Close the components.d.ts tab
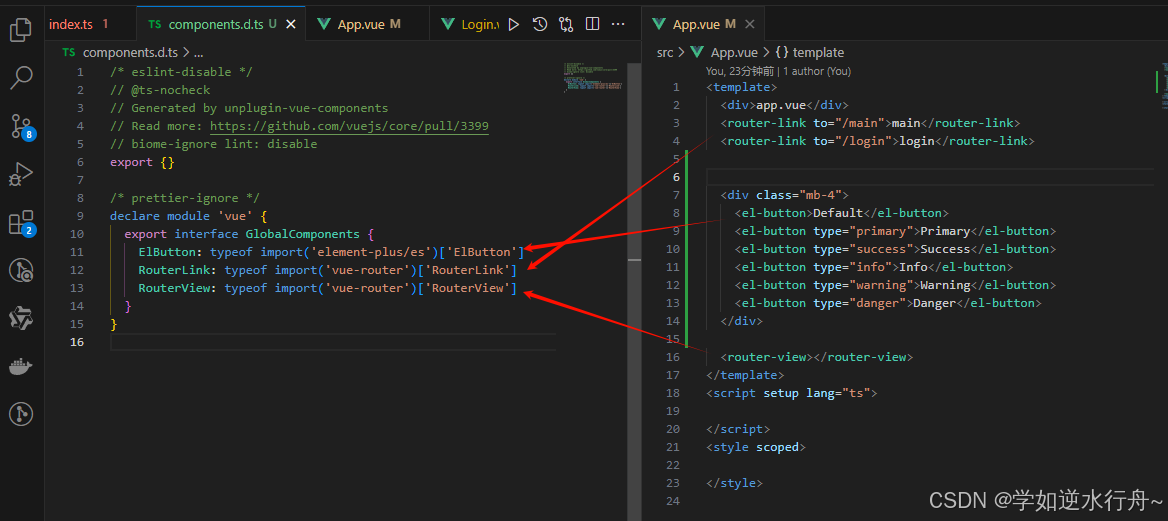The image size is (1168, 521). tap(291, 25)
